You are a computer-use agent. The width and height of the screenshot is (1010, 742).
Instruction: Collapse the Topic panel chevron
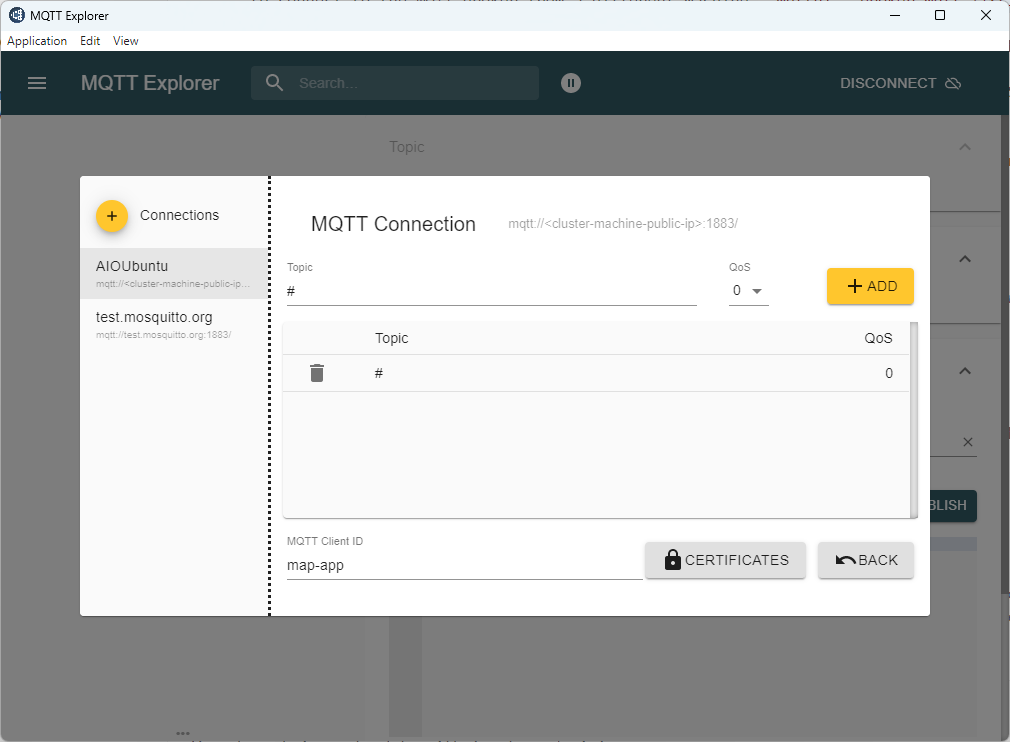click(964, 146)
